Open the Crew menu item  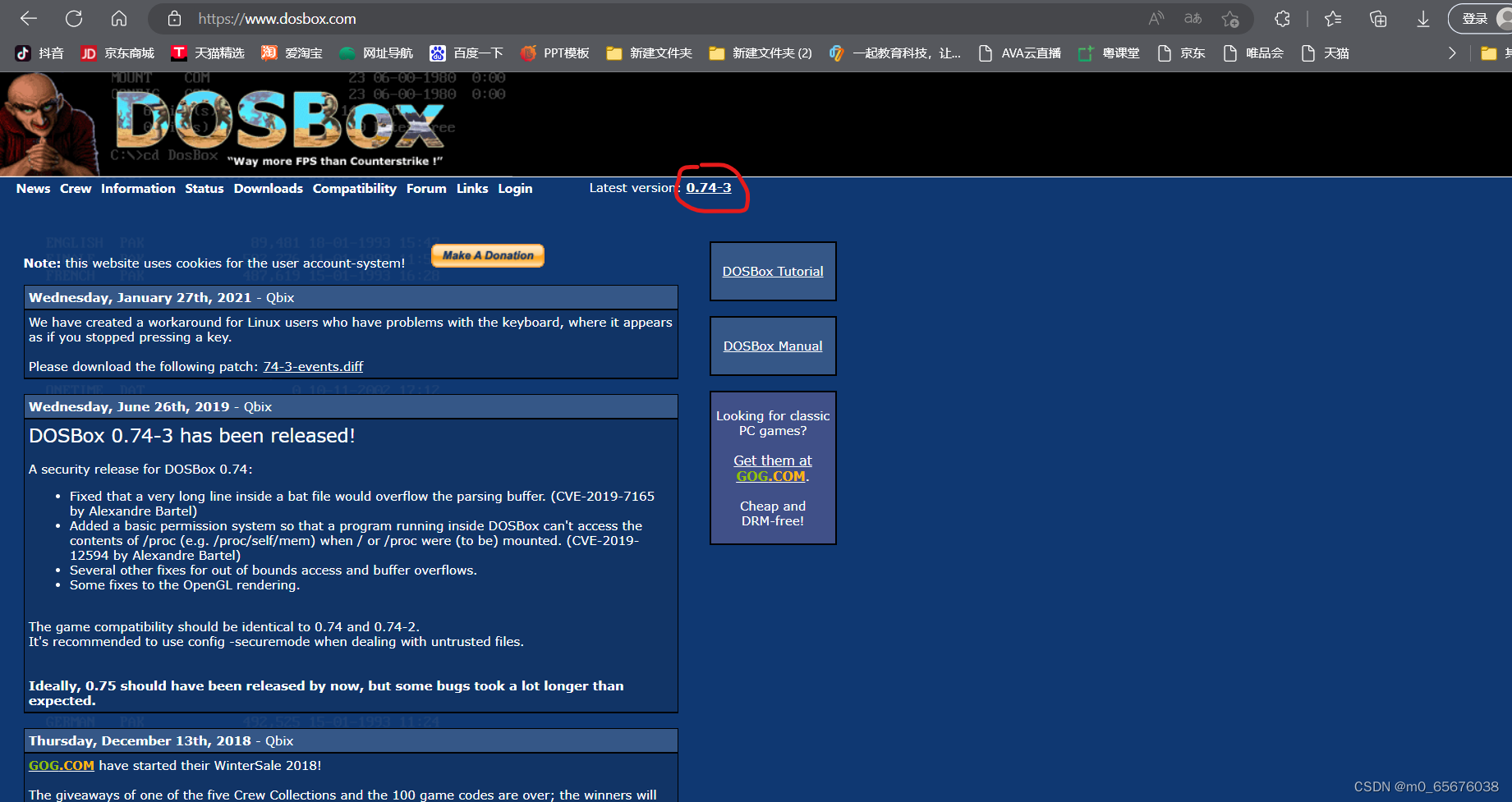[x=76, y=189]
